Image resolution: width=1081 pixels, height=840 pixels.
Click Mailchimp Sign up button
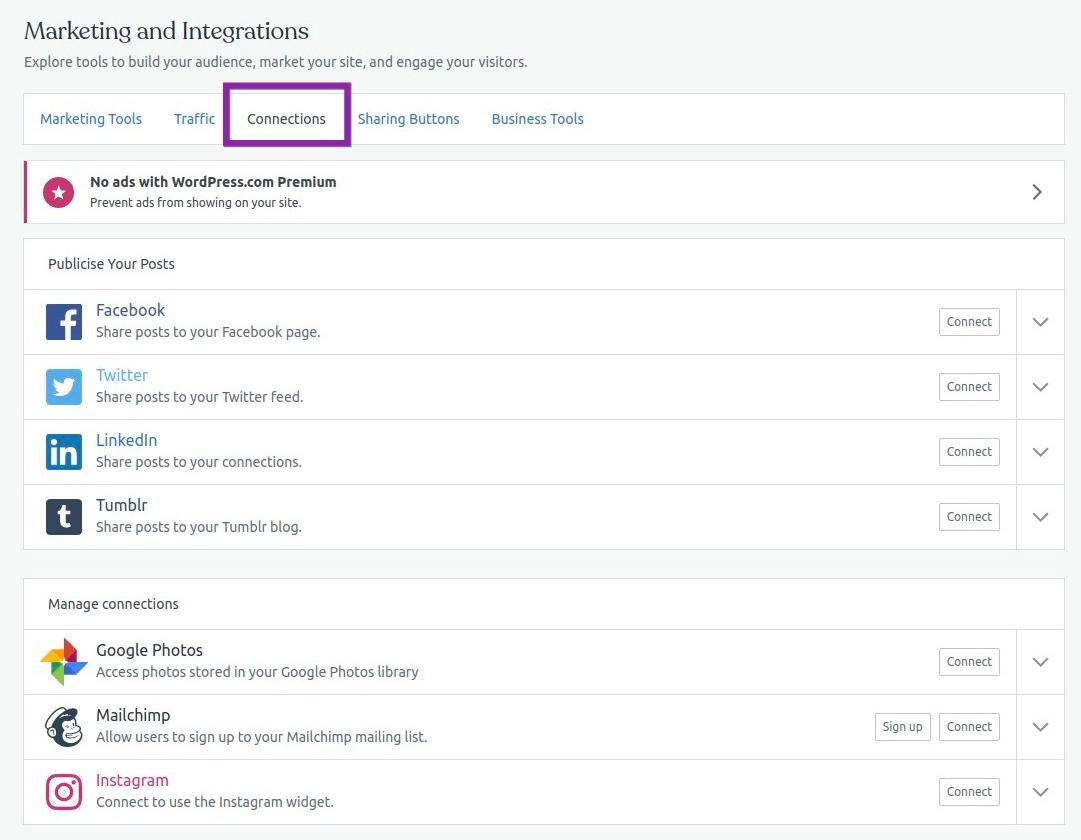pyautogui.click(x=902, y=727)
